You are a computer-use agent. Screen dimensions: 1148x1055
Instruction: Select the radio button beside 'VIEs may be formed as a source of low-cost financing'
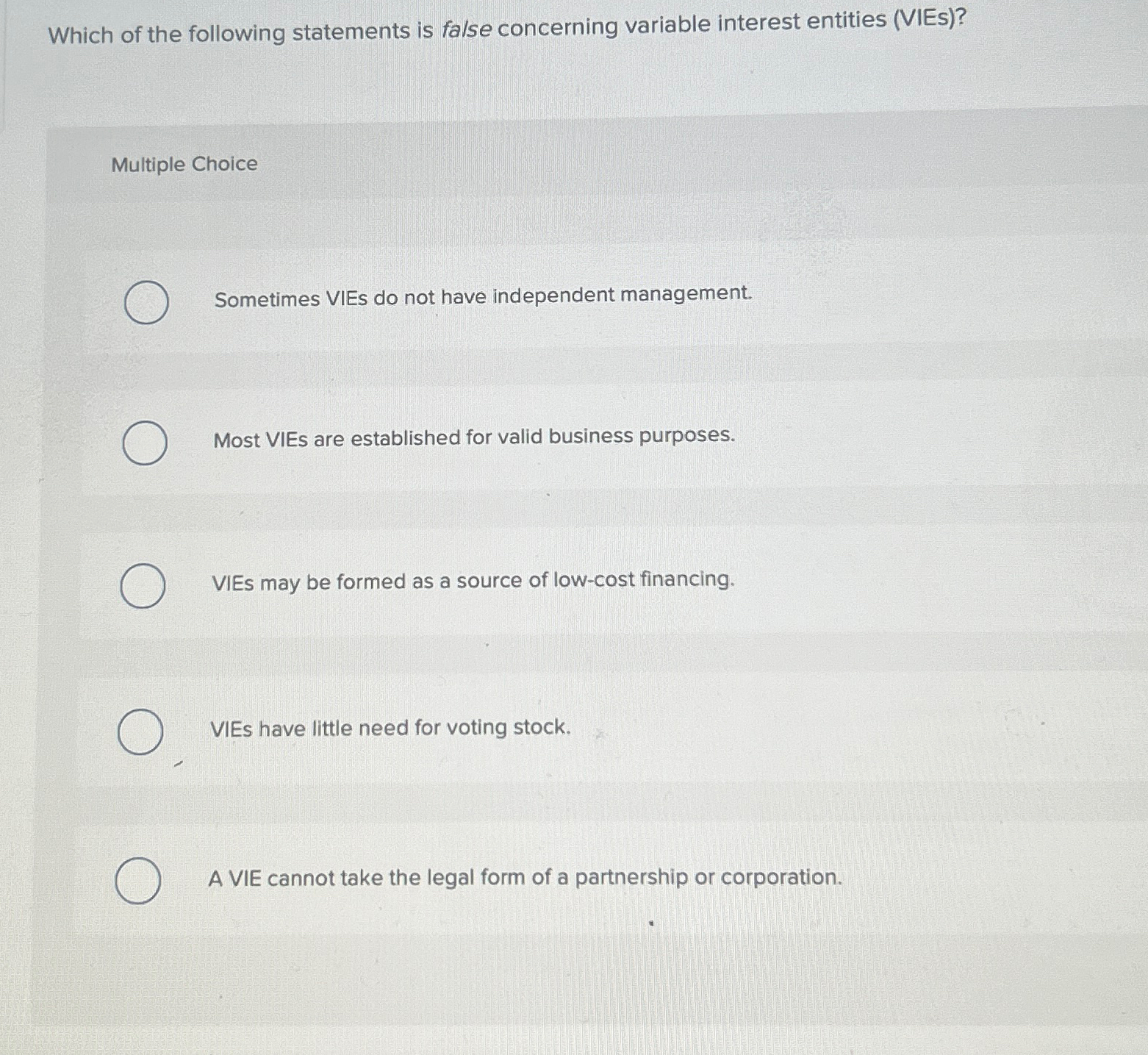click(x=142, y=586)
